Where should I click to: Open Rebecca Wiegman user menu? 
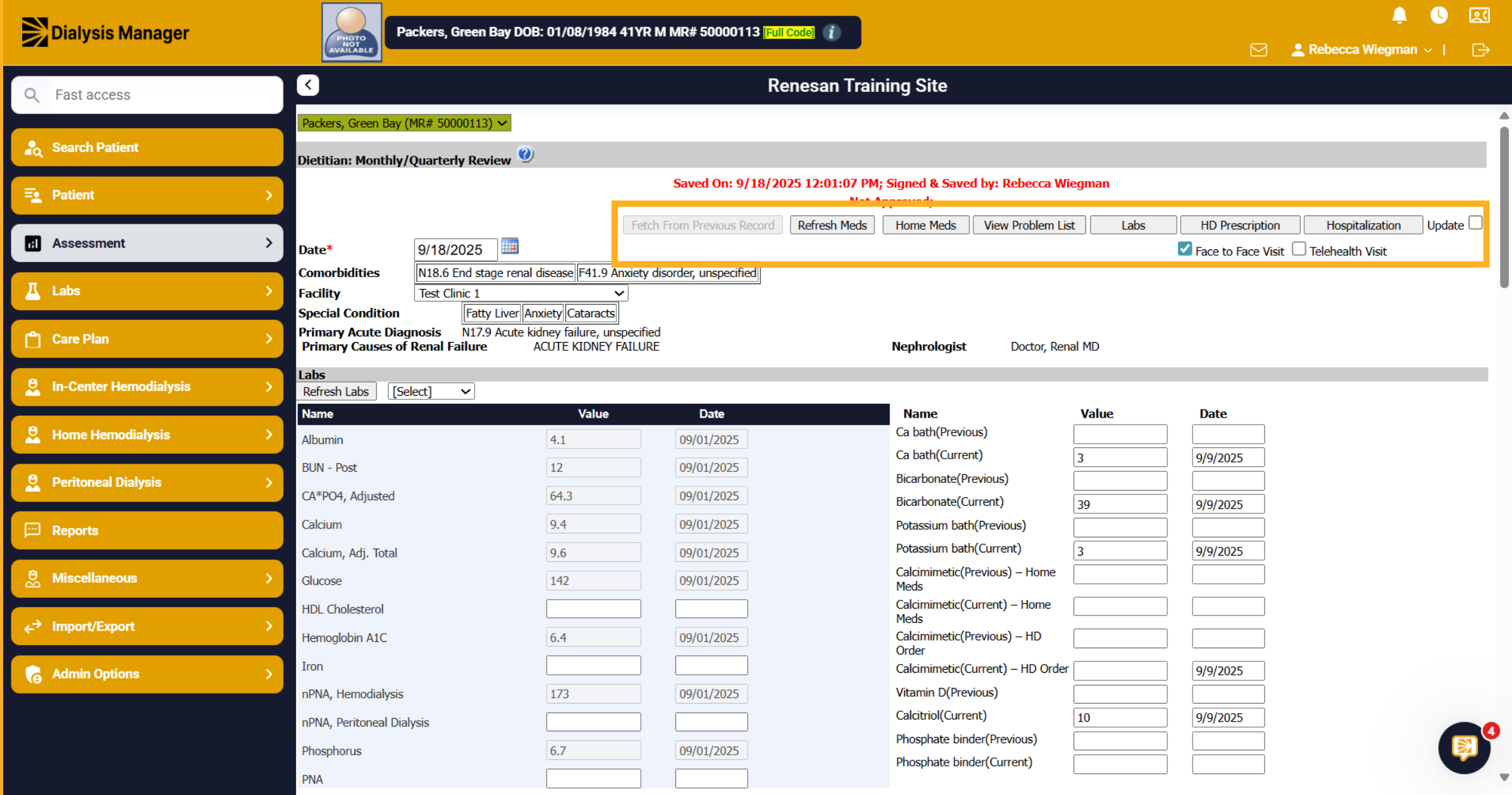tap(1362, 50)
